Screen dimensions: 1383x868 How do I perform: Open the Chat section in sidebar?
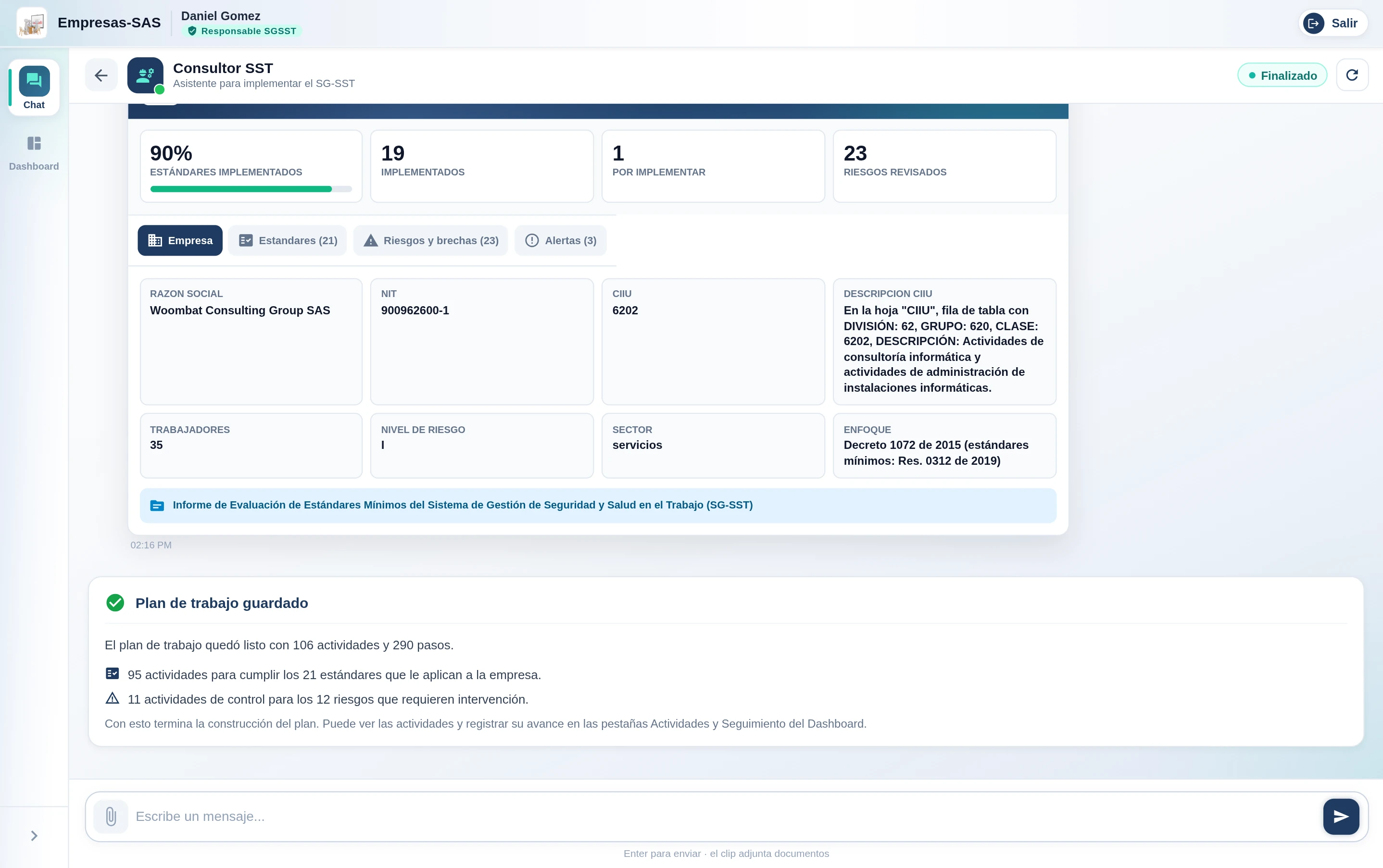click(34, 88)
